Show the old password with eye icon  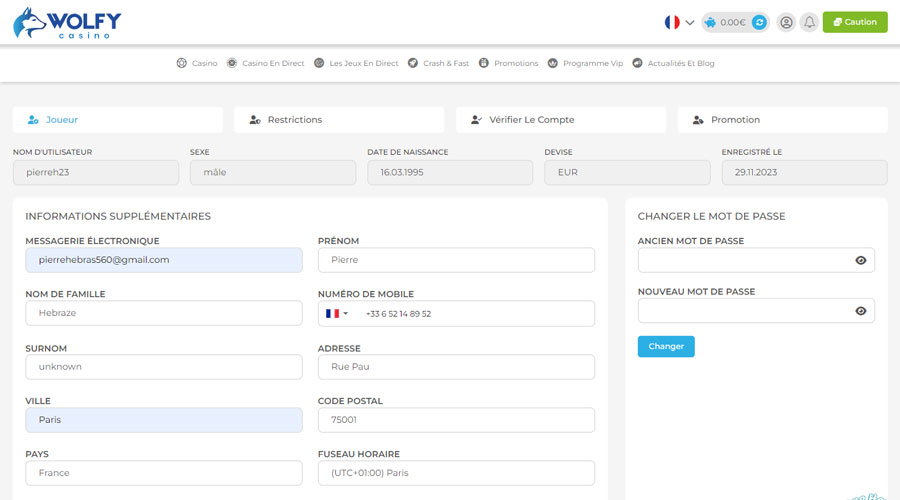coord(860,261)
